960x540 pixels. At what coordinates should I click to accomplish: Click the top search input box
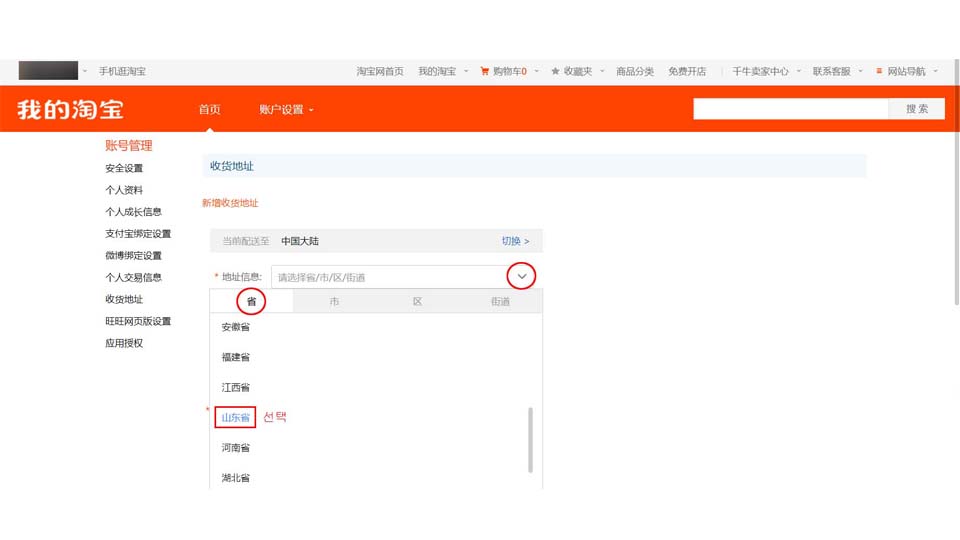coord(790,109)
